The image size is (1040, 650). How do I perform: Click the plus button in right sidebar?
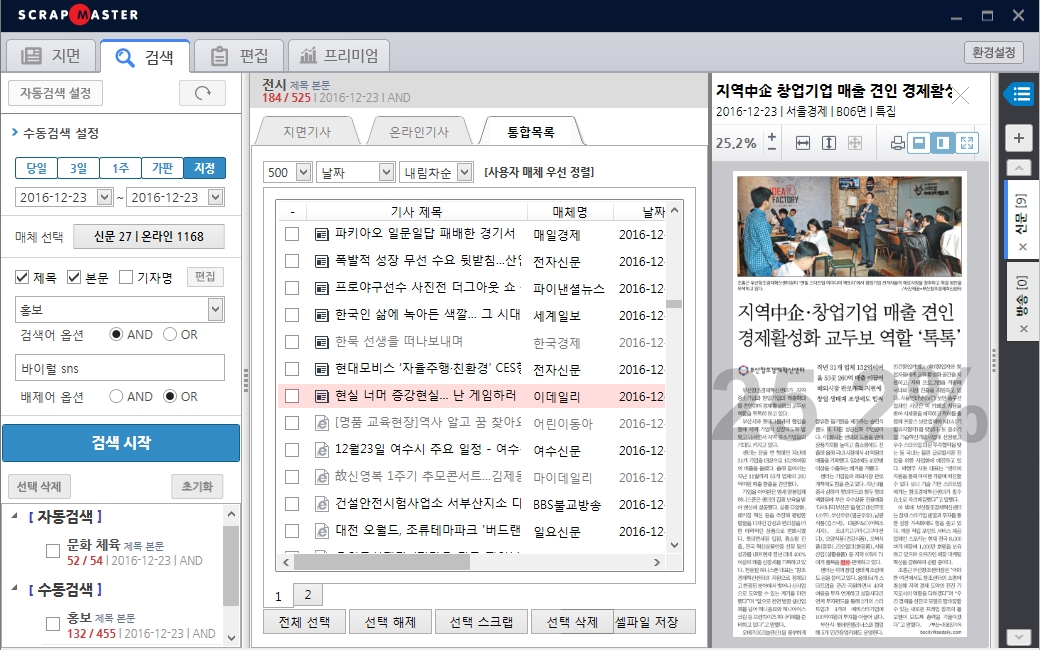1018,138
